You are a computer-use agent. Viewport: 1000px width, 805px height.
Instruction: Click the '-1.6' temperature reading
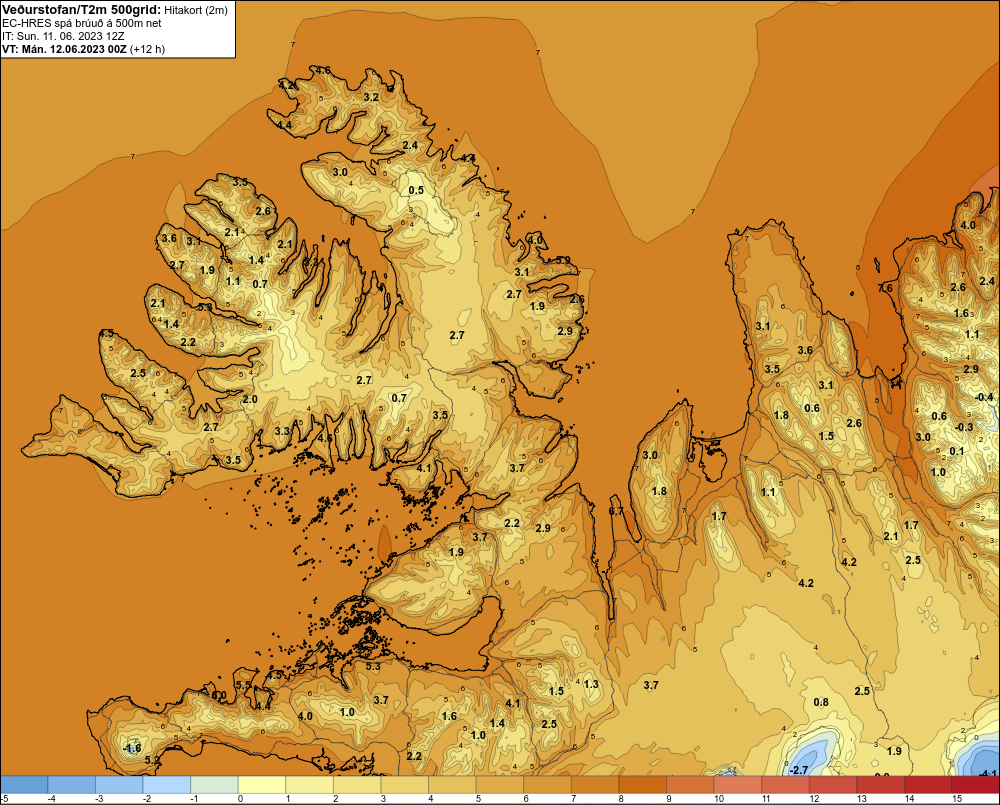point(132,748)
